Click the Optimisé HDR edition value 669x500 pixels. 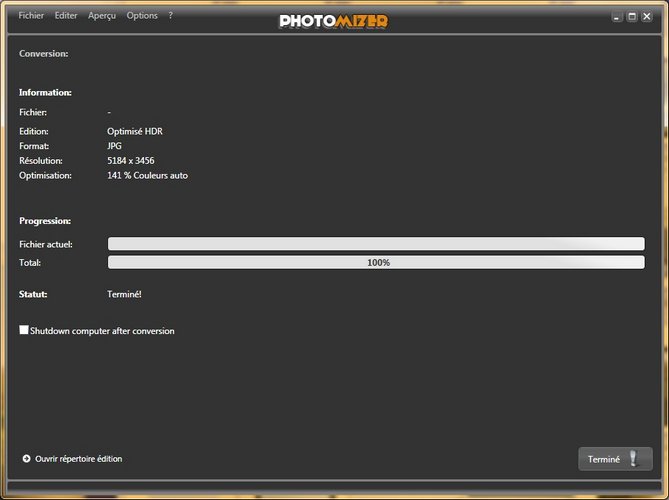(x=135, y=131)
